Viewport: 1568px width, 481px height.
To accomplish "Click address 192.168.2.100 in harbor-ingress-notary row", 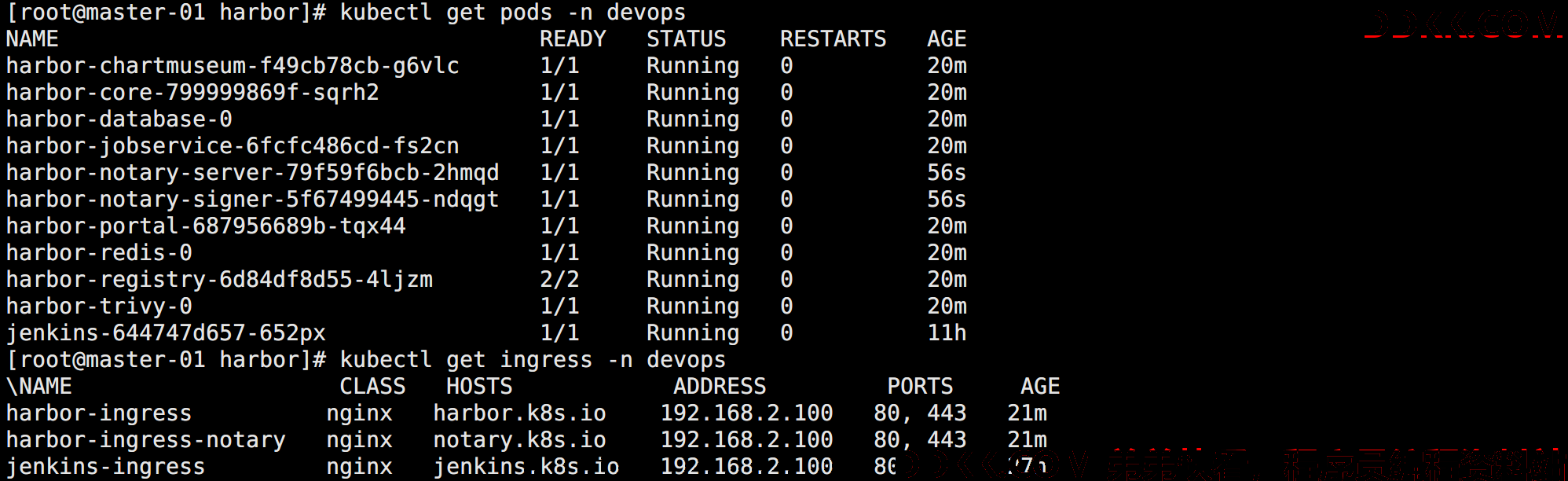I will click(746, 440).
